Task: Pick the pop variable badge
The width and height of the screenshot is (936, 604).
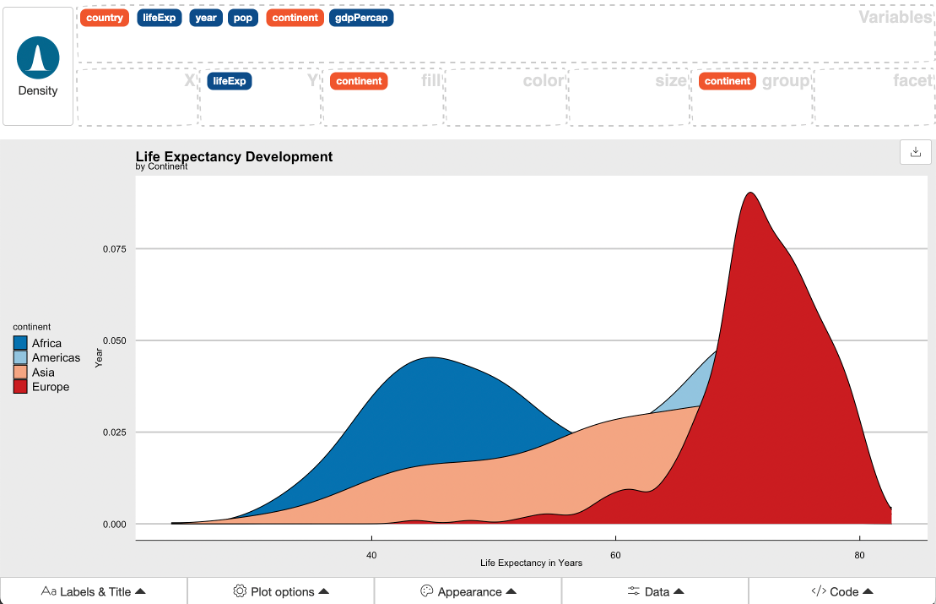Action: pyautogui.click(x=243, y=18)
